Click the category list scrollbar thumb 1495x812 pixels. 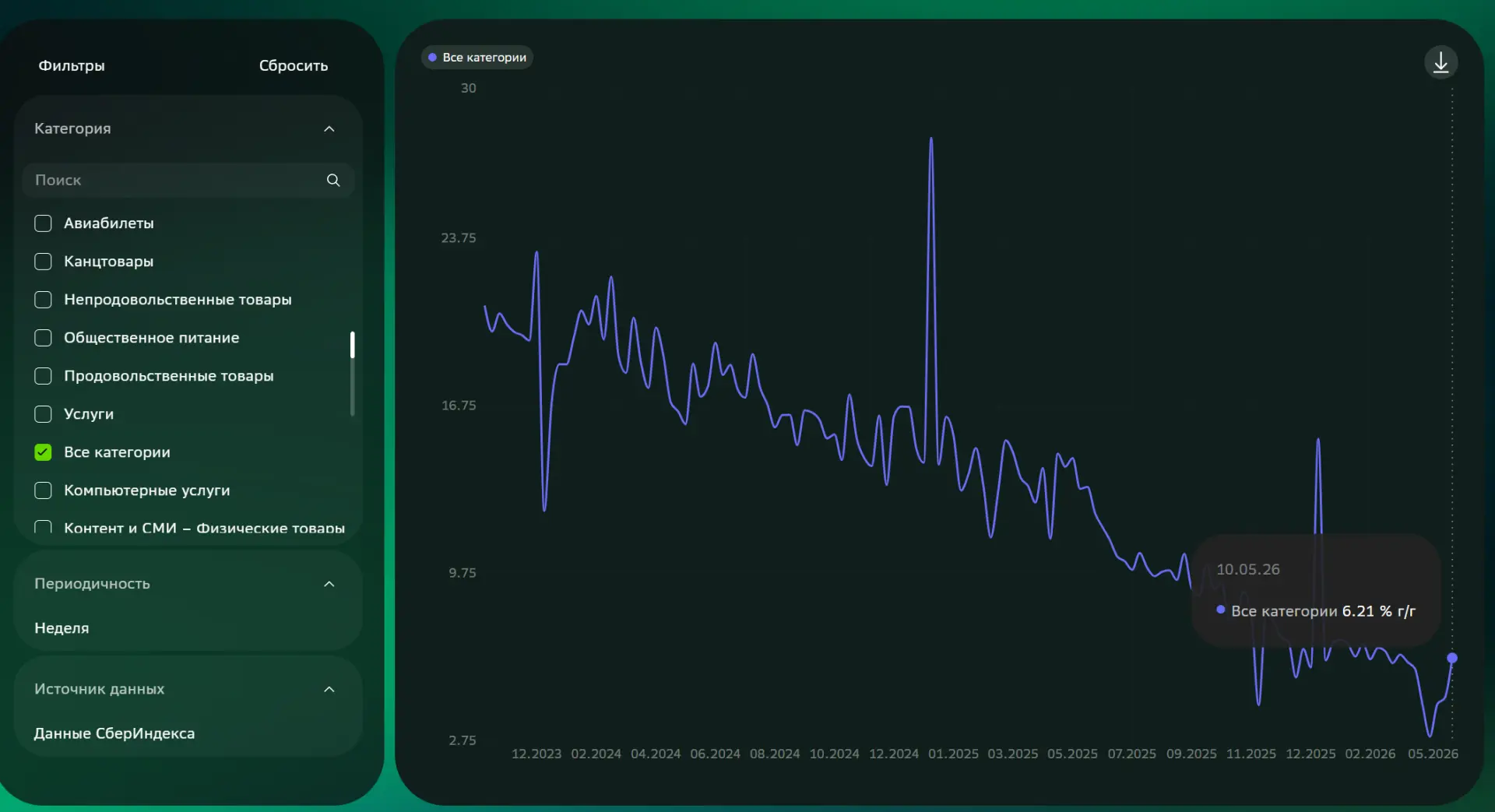(353, 345)
